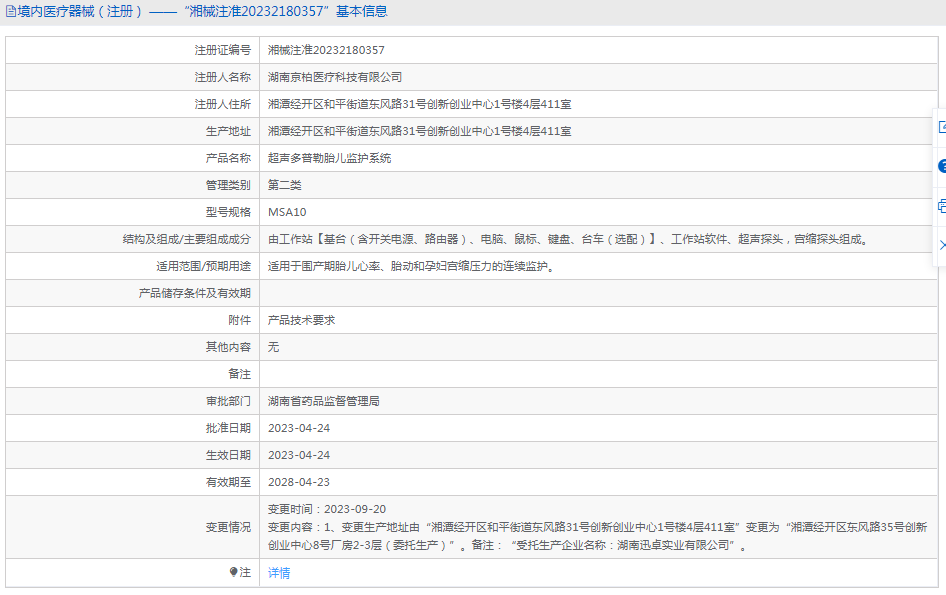Select the 有效期至 row label
The height and width of the screenshot is (595, 946).
tap(228, 482)
